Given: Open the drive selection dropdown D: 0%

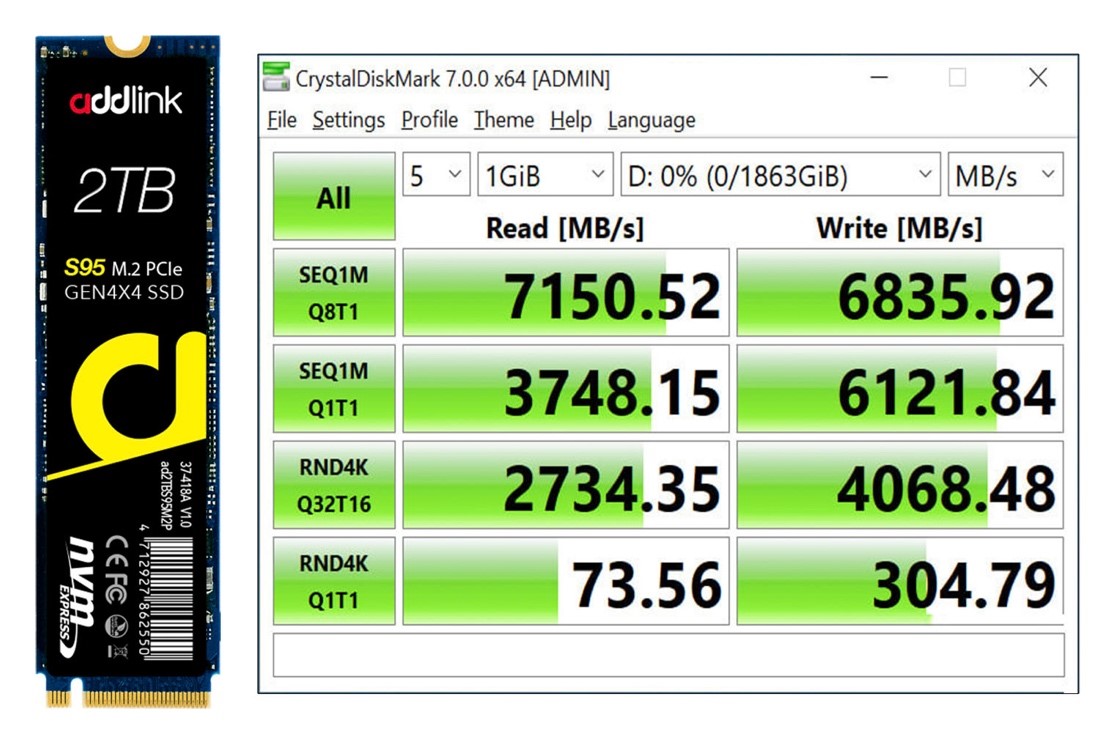Looking at the screenshot, I should click(x=780, y=176).
